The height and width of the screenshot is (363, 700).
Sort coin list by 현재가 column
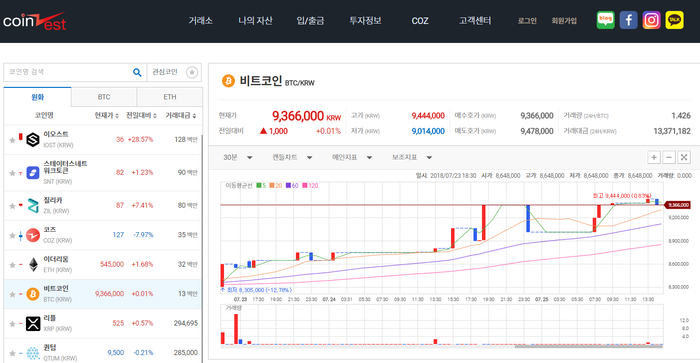106,116
